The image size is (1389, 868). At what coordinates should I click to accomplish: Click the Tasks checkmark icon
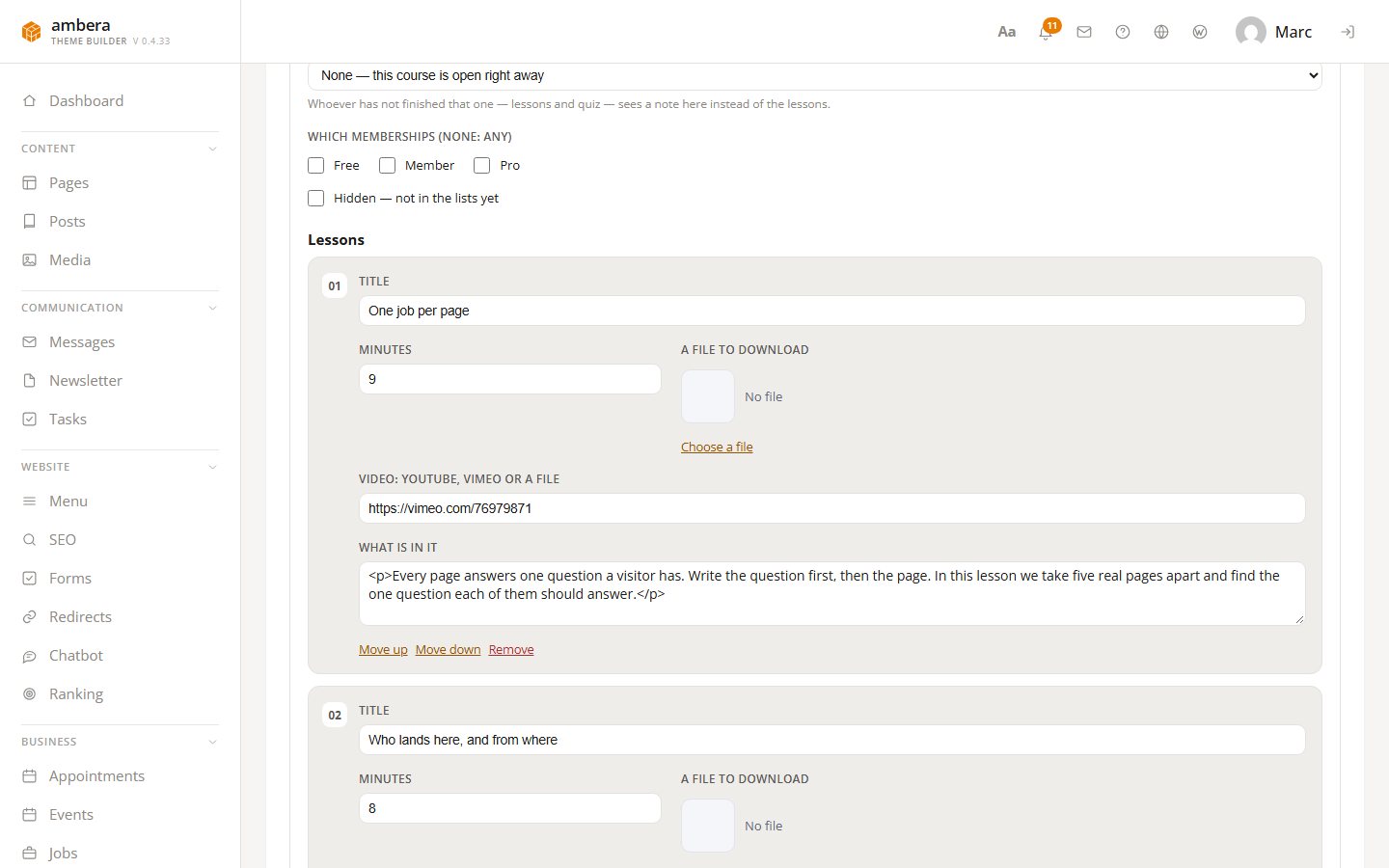tap(29, 419)
